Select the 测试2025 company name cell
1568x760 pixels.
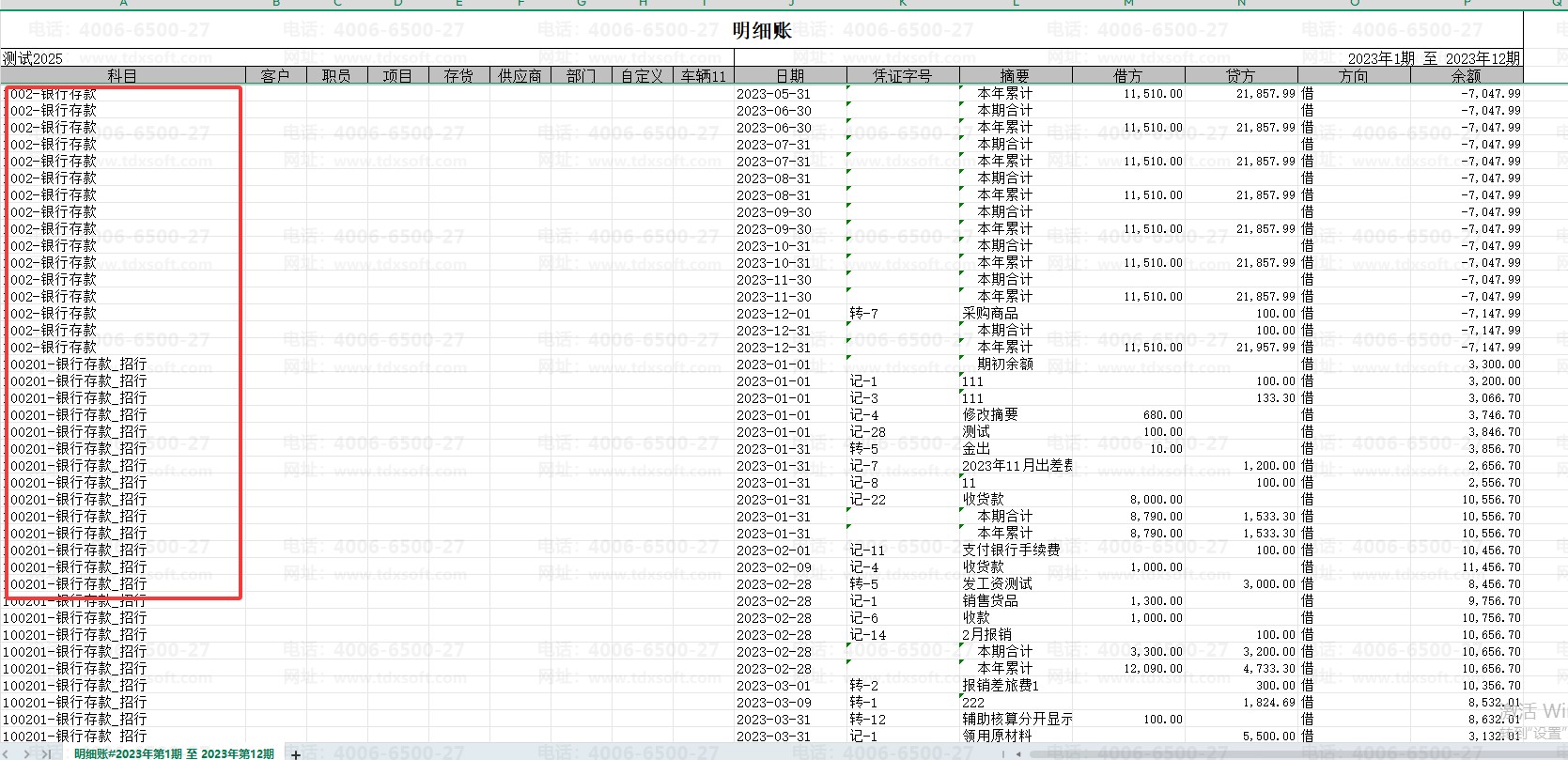tap(33, 58)
